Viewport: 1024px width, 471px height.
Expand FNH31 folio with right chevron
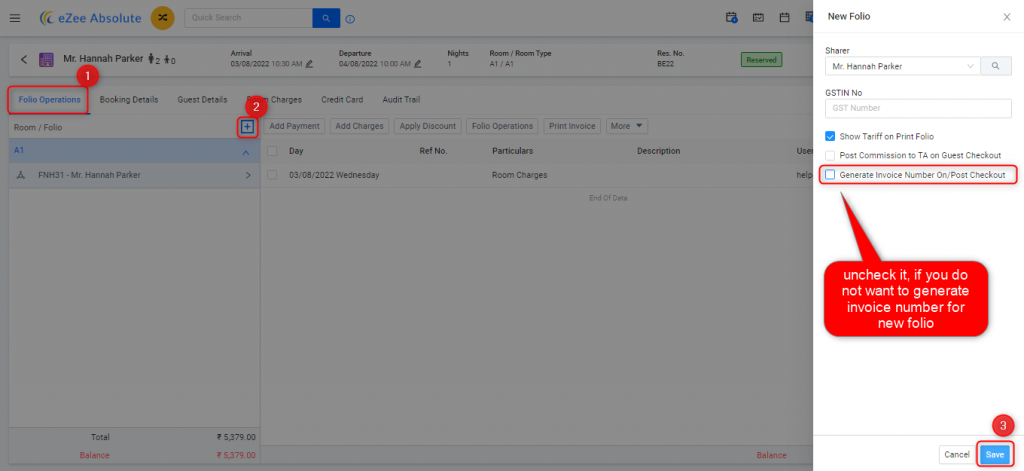point(248,175)
